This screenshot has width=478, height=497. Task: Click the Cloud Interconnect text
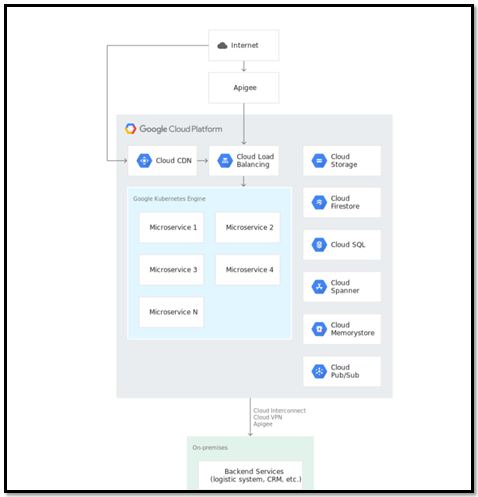point(280,411)
